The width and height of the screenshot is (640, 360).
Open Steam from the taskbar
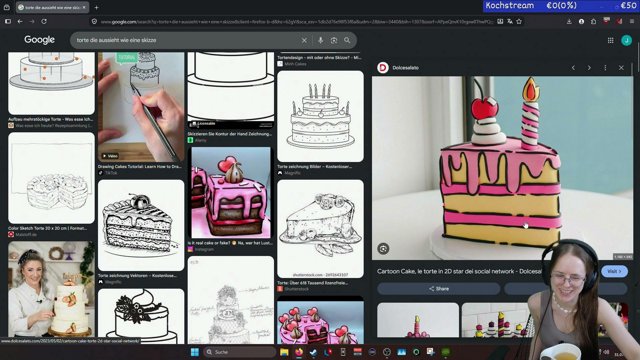[x=313, y=352]
